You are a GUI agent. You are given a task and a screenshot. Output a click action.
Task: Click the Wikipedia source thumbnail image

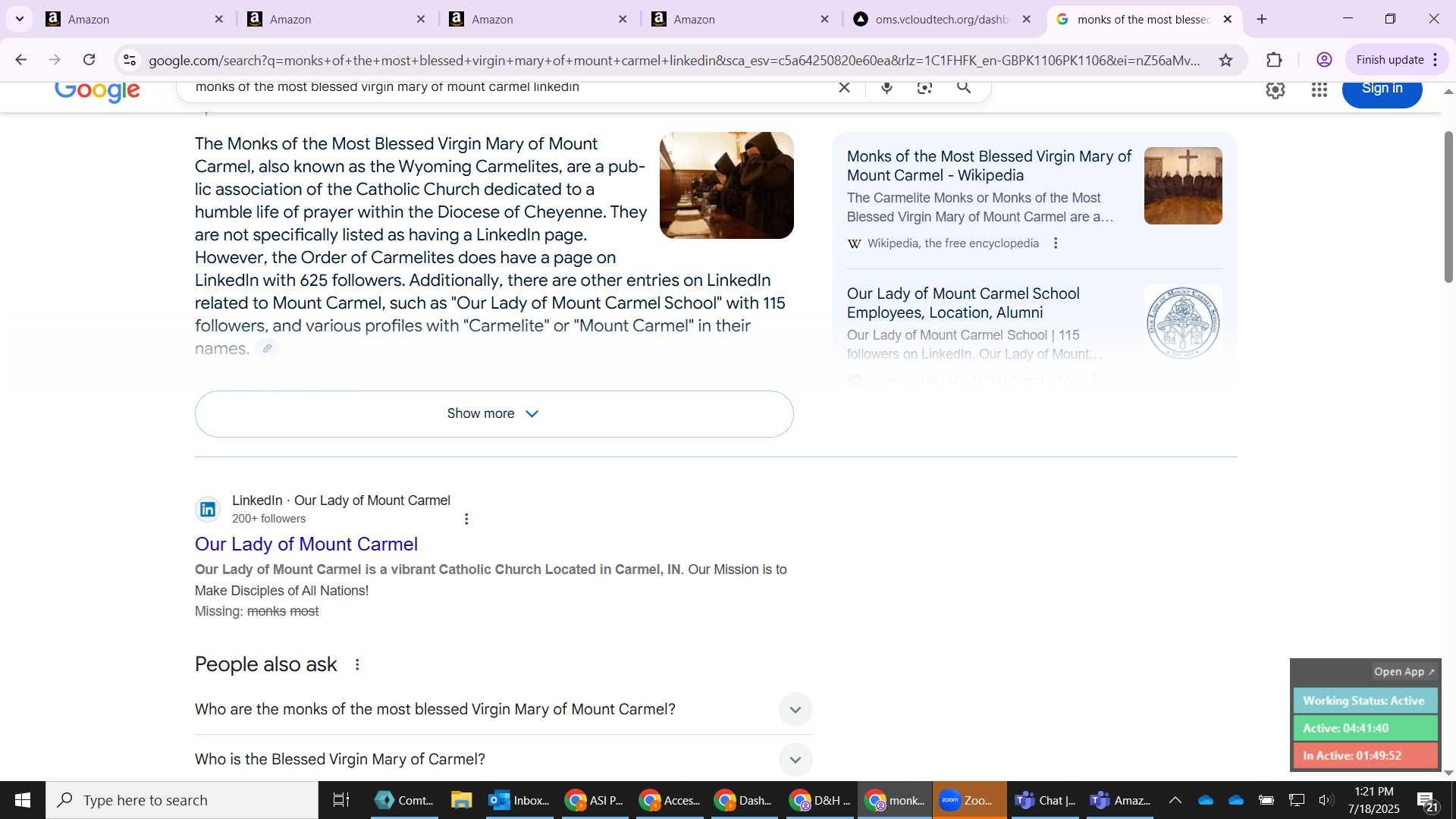tap(1183, 186)
